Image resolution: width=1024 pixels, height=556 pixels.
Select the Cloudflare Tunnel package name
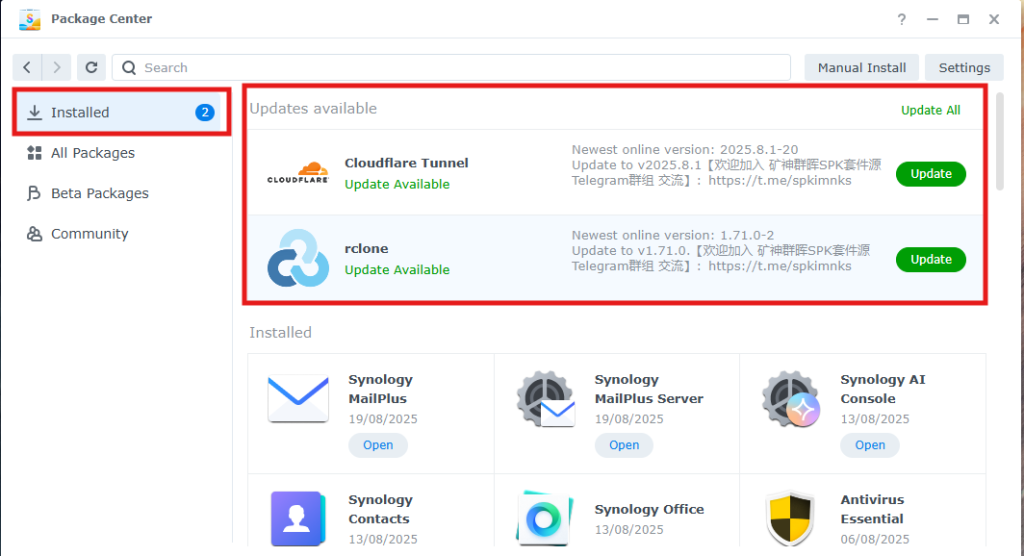(x=406, y=163)
